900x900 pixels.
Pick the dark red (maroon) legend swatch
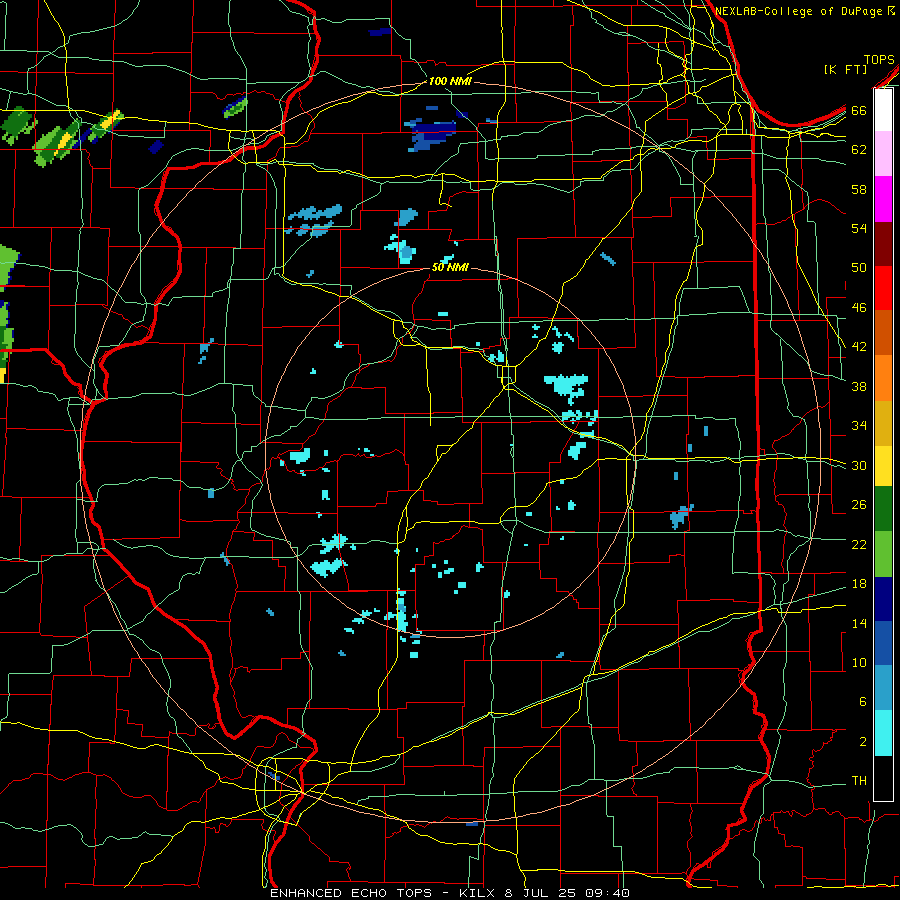[883, 243]
